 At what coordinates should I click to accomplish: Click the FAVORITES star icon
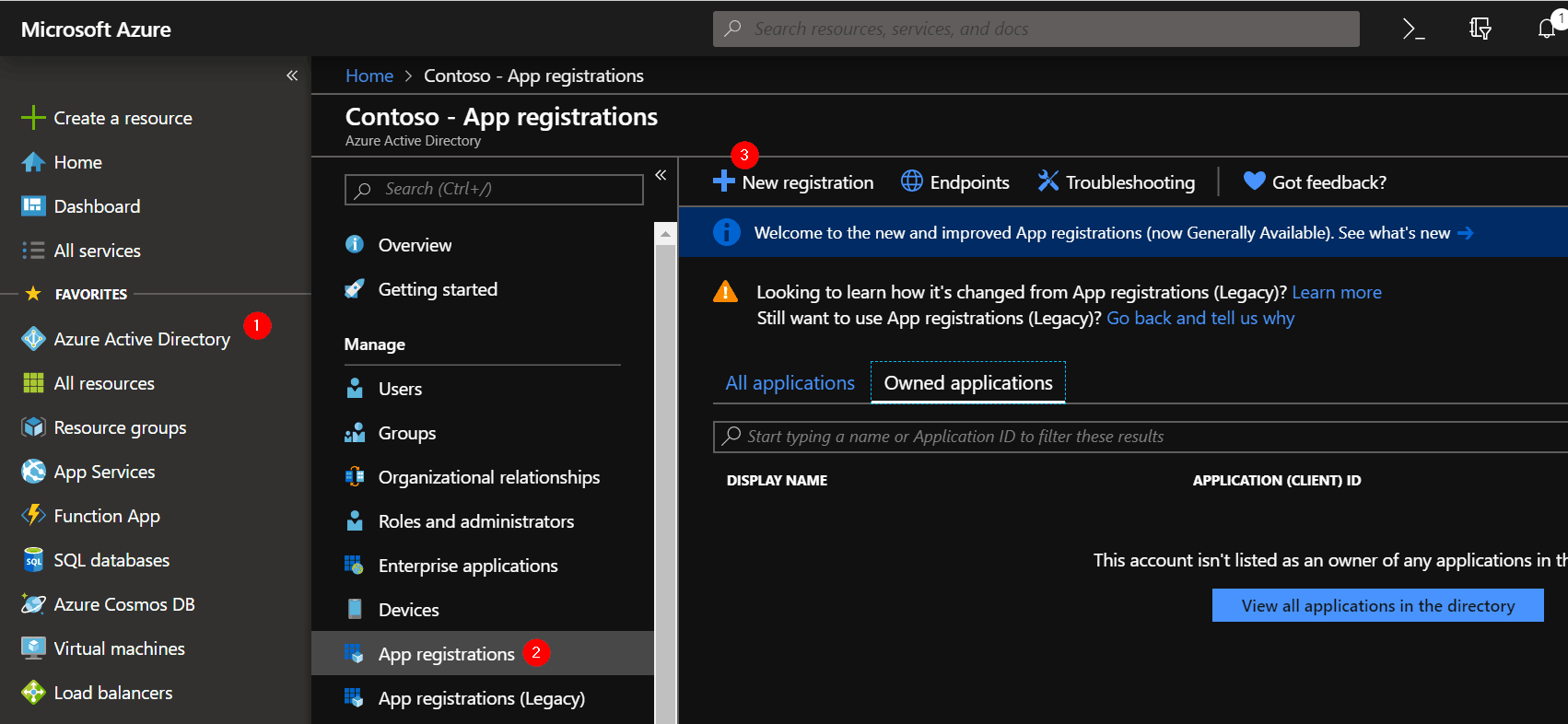click(33, 294)
